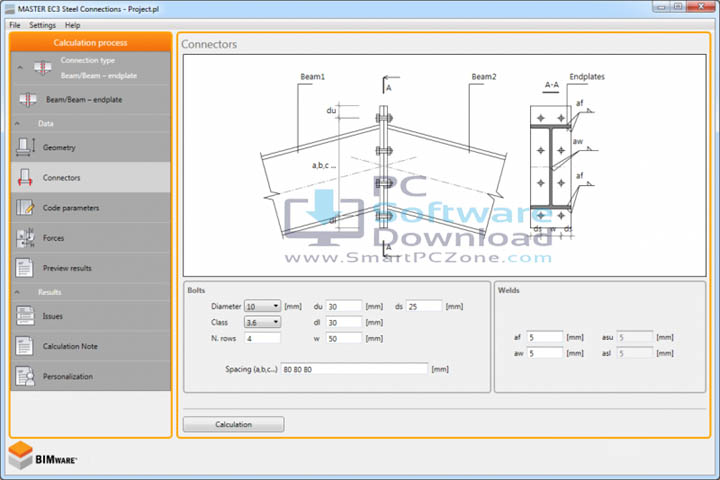Click the Code parameters pencil icon
720x480 pixels.
pyautogui.click(x=25, y=208)
